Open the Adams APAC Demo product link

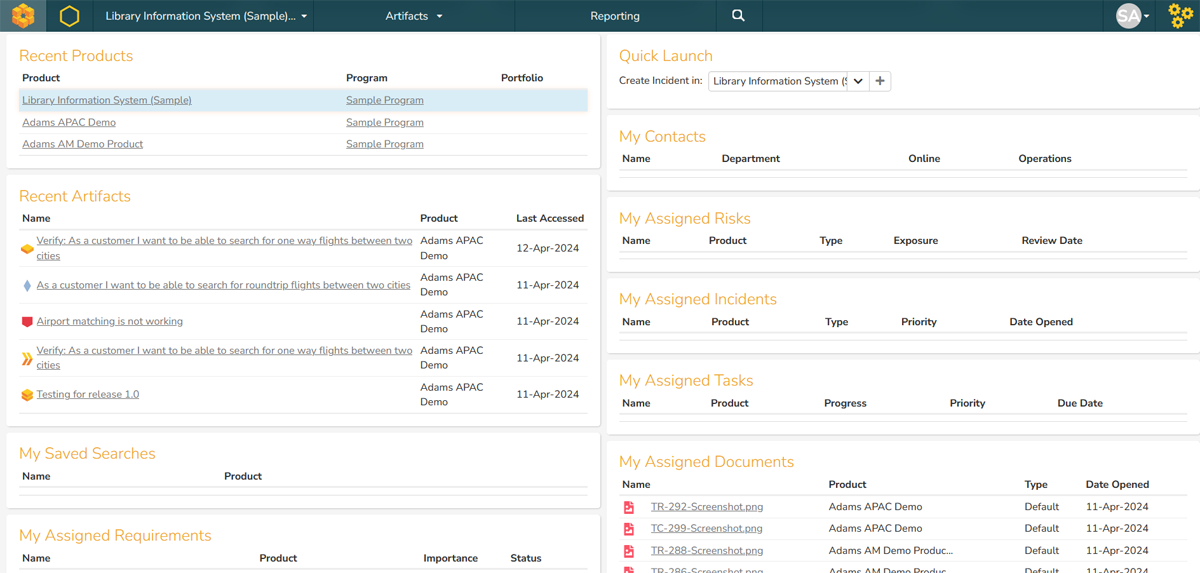point(69,122)
